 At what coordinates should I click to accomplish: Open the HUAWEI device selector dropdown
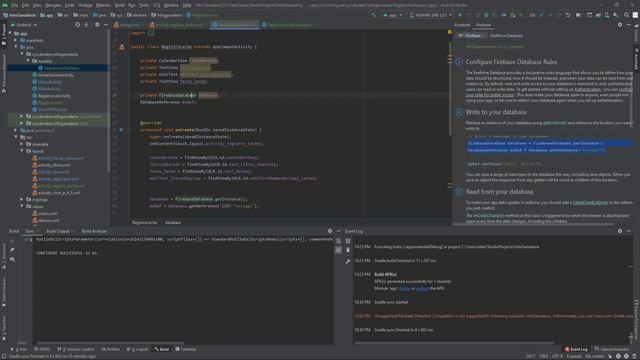[431, 15]
